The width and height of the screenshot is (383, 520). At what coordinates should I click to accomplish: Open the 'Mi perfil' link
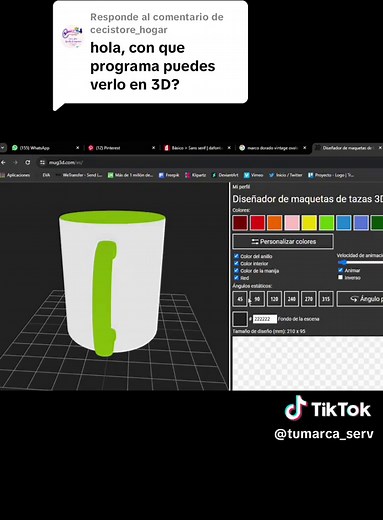point(241,187)
